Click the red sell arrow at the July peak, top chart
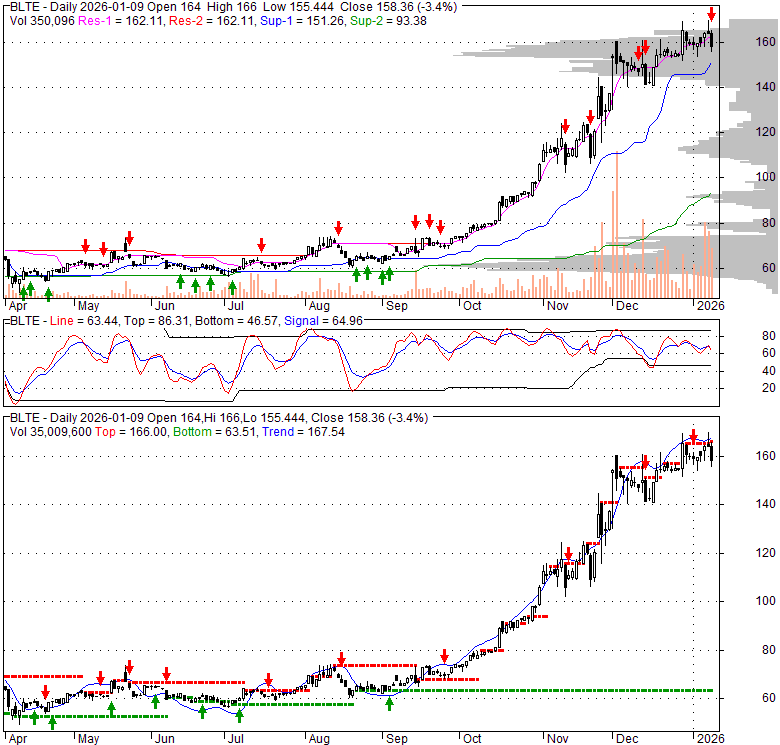 click(x=261, y=245)
